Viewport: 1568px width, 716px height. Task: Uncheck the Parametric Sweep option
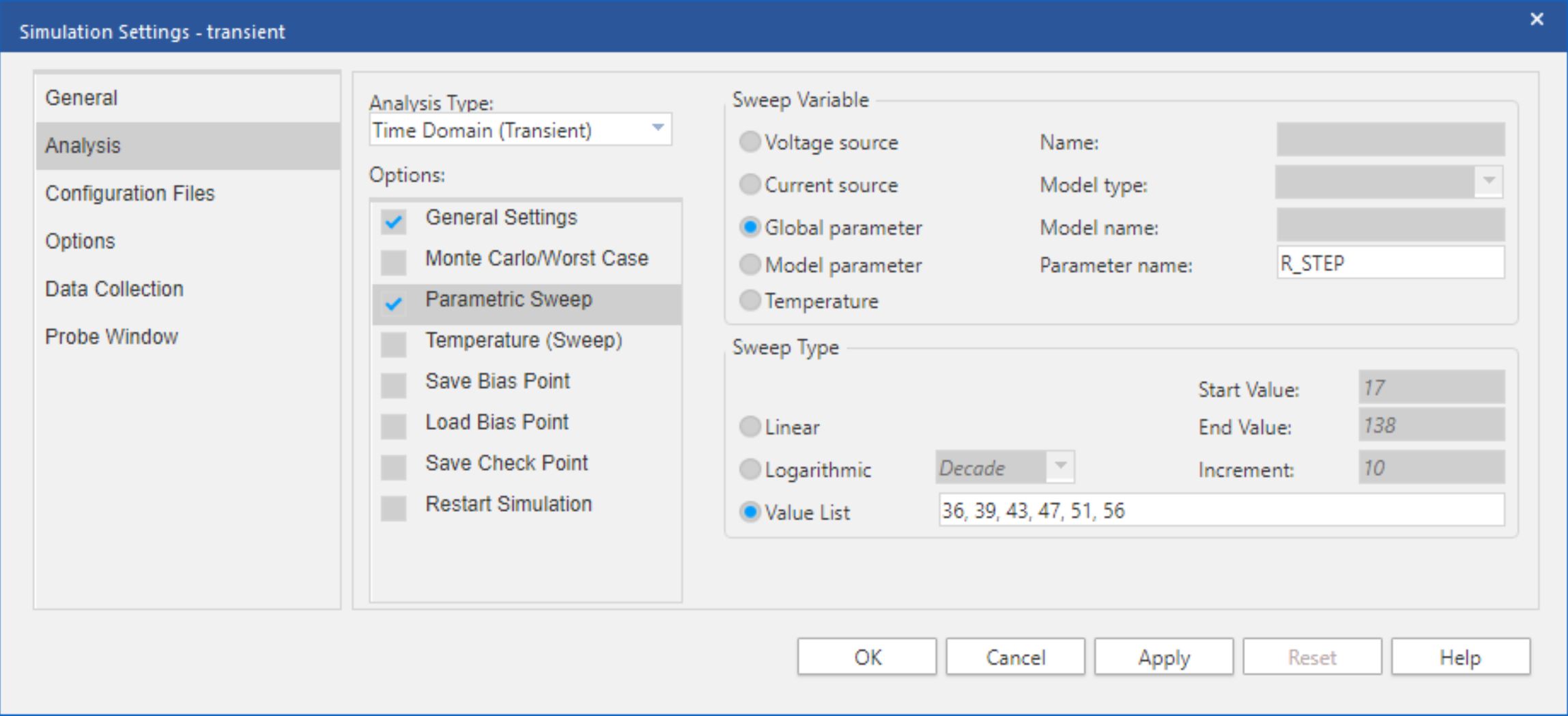tap(394, 303)
